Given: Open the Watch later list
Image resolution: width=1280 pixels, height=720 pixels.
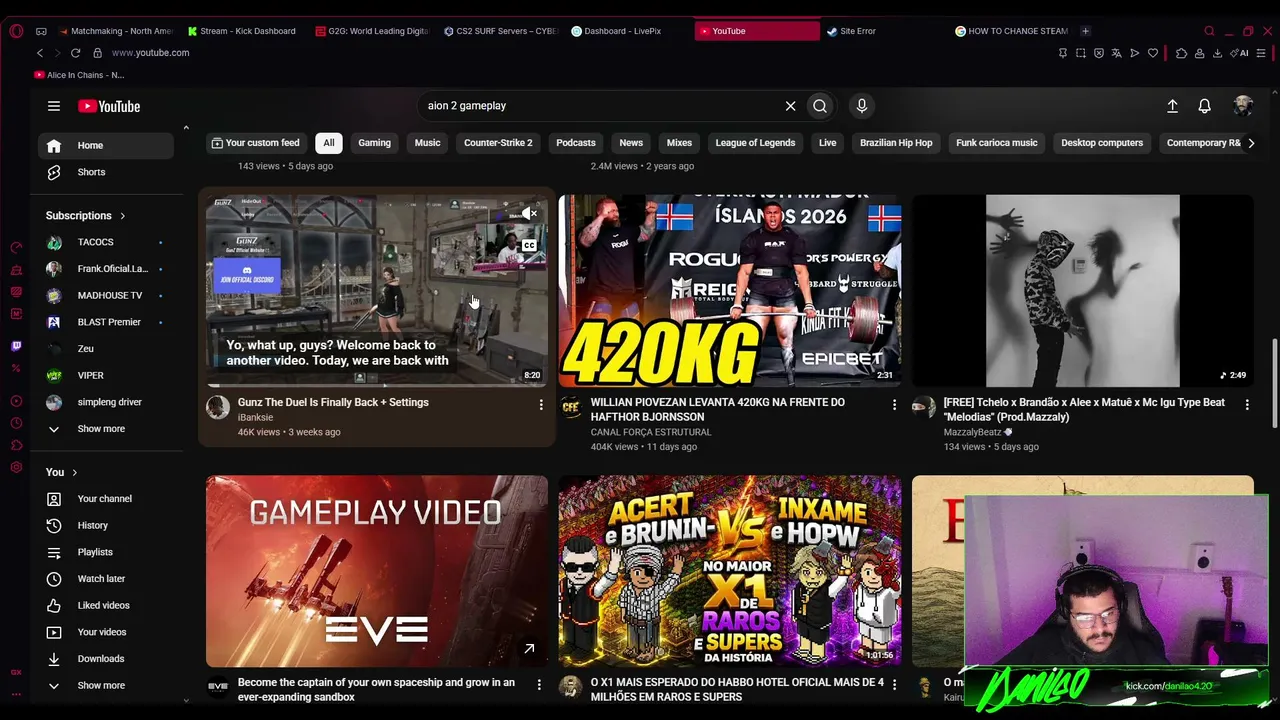Looking at the screenshot, I should [x=106, y=579].
